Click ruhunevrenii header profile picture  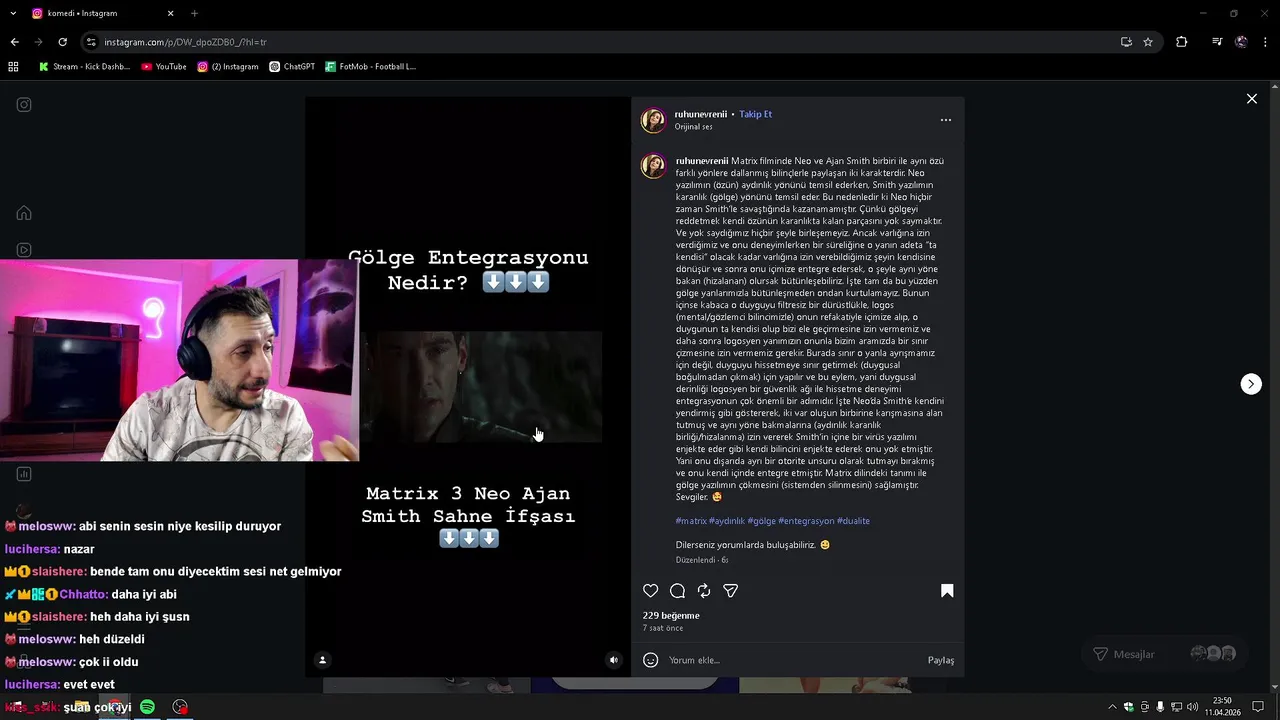(x=653, y=121)
